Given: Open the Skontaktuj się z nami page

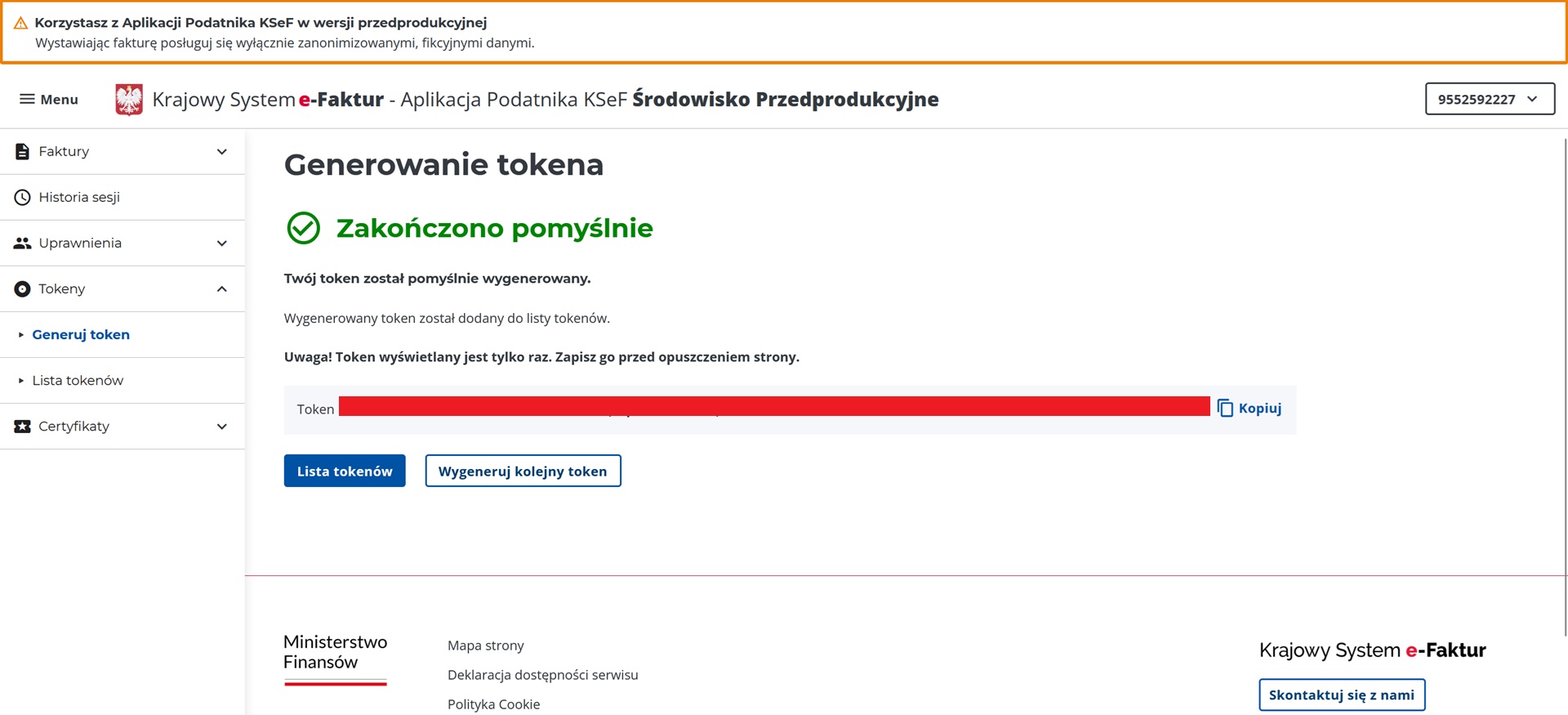Looking at the screenshot, I should pos(1342,695).
